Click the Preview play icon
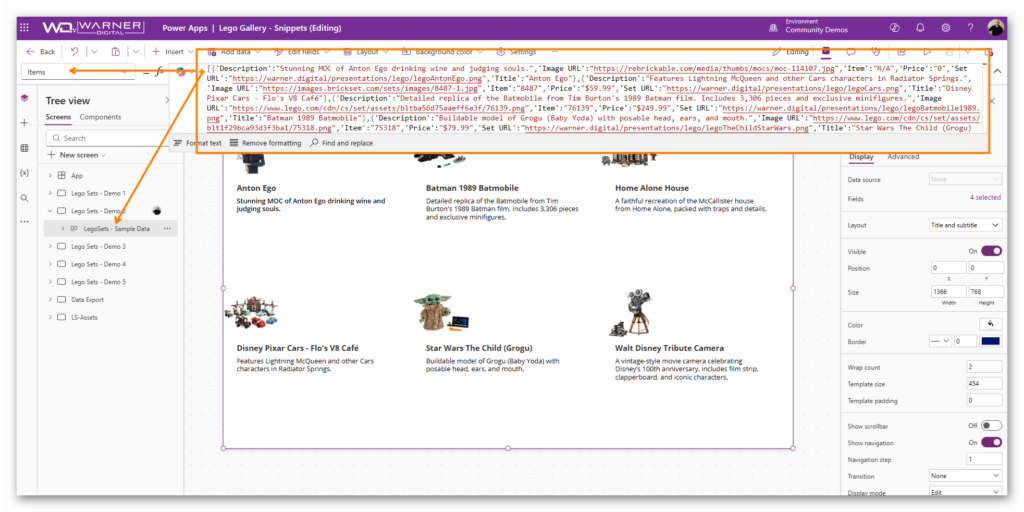This screenshot has height=512, width=1024. tap(927, 52)
